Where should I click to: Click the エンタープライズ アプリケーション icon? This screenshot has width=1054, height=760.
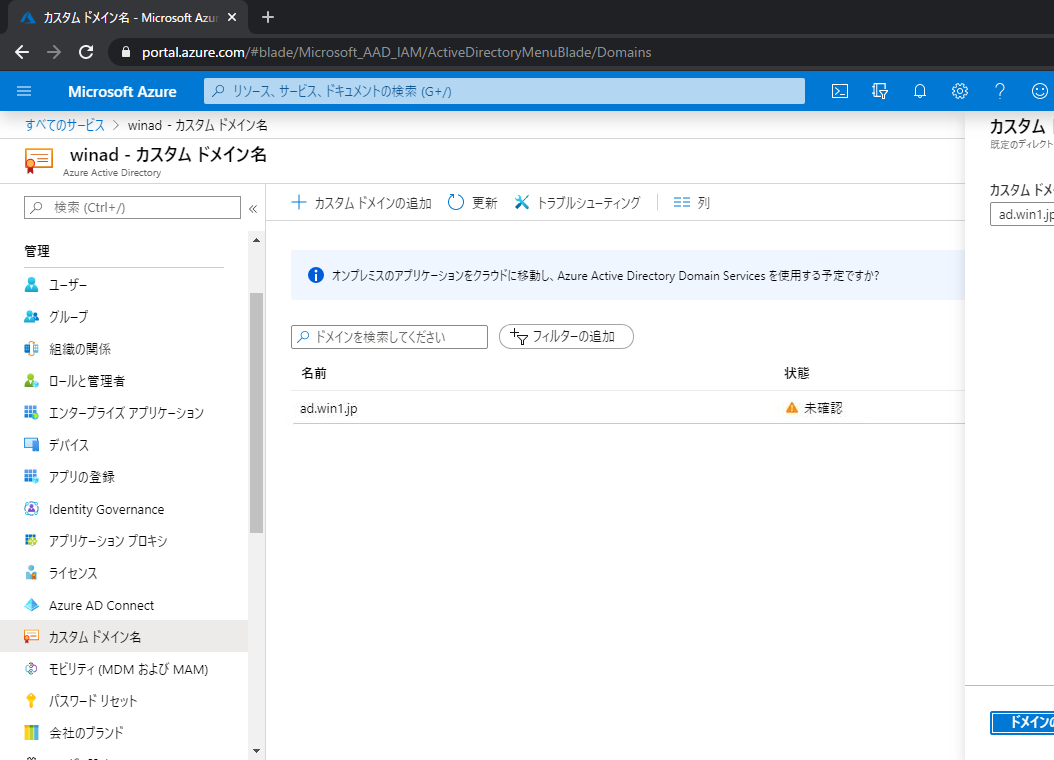point(32,413)
